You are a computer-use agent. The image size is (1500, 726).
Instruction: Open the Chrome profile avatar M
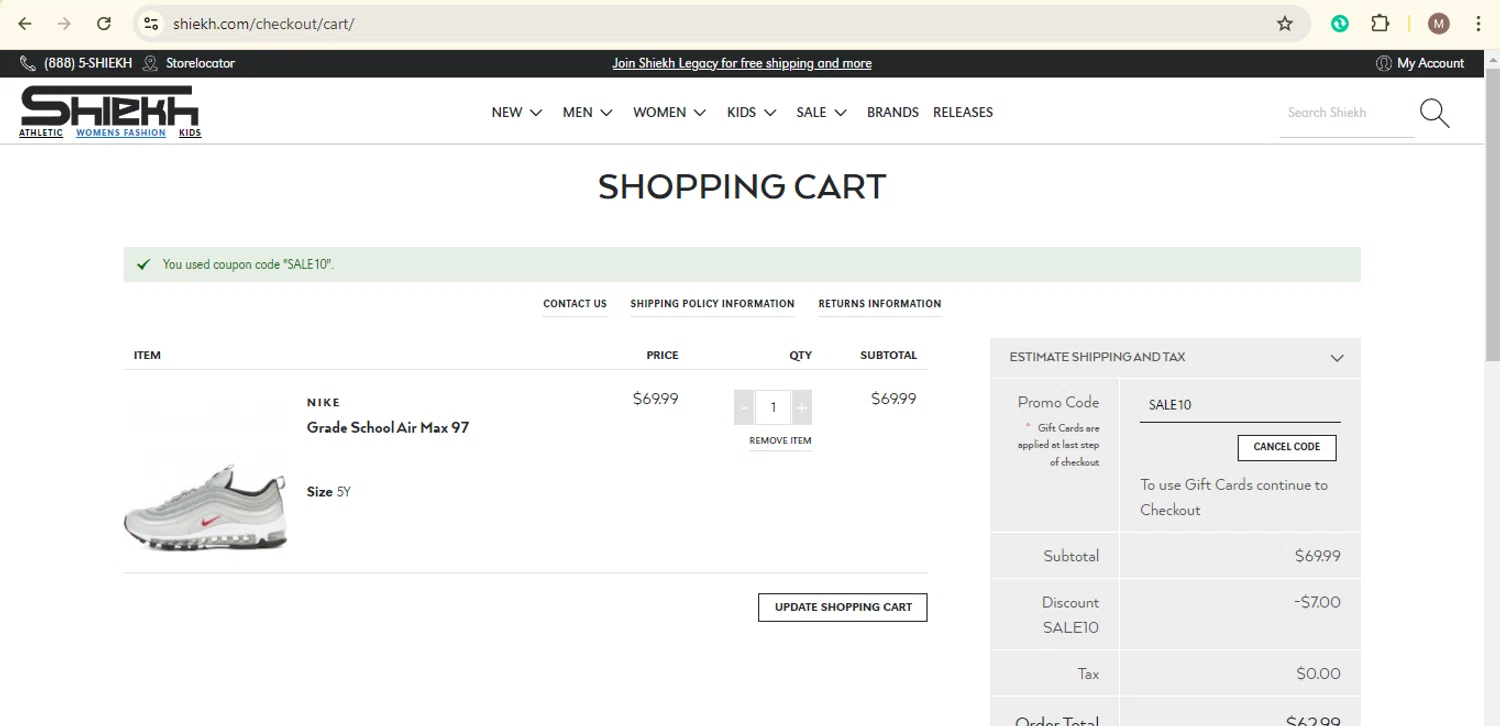(x=1438, y=24)
